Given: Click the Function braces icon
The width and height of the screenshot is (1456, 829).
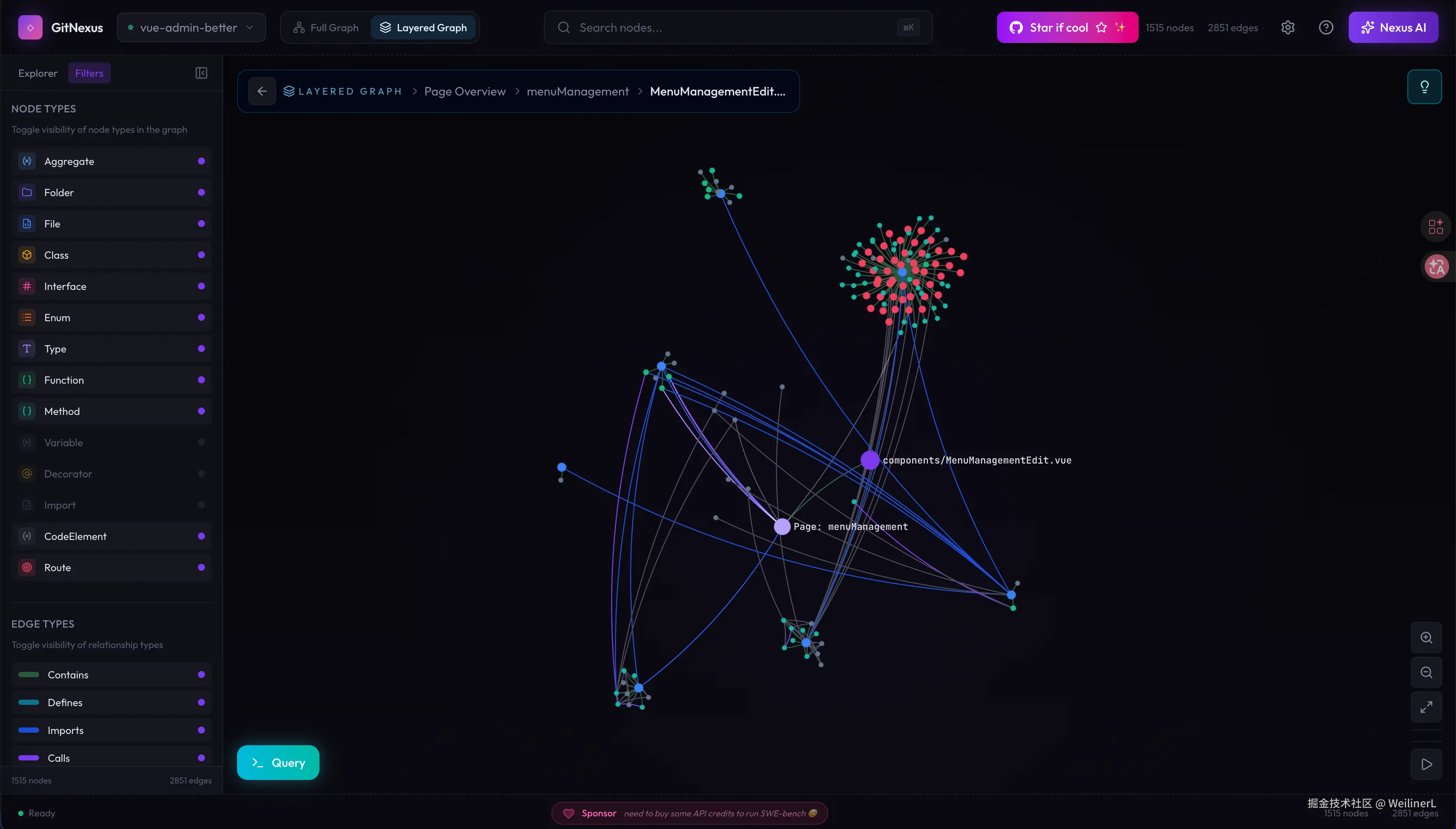Looking at the screenshot, I should (x=27, y=380).
